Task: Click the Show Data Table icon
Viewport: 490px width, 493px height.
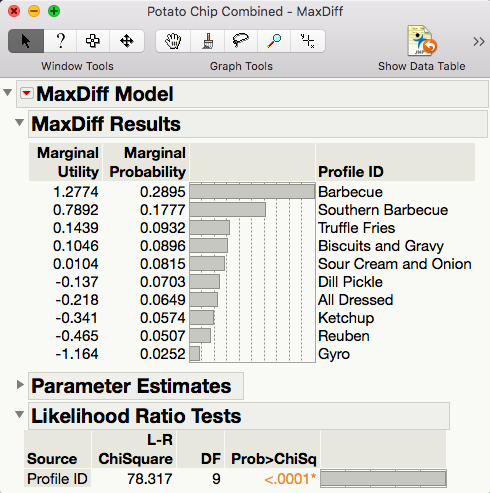Action: coord(421,41)
